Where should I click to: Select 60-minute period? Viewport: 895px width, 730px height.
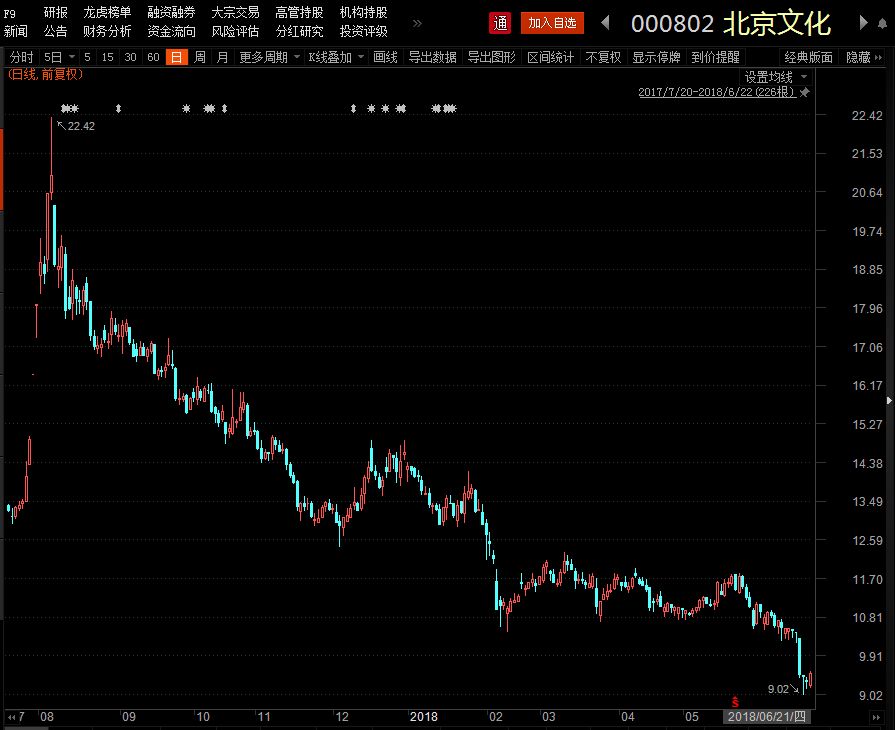(153, 57)
